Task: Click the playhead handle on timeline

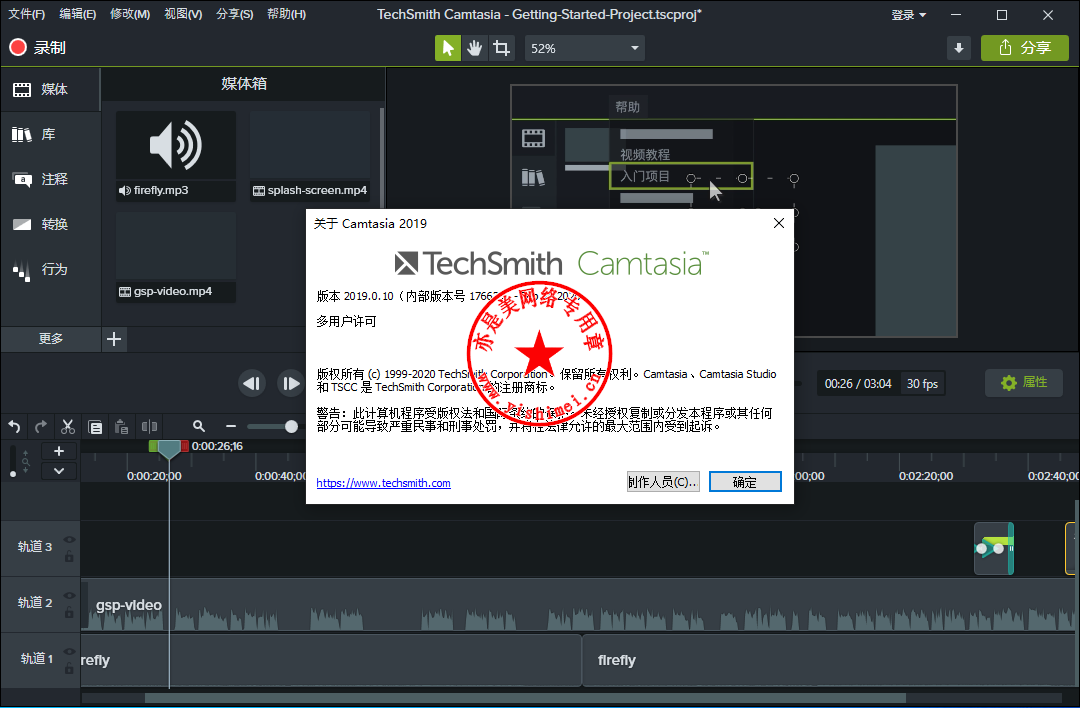Action: tap(169, 448)
